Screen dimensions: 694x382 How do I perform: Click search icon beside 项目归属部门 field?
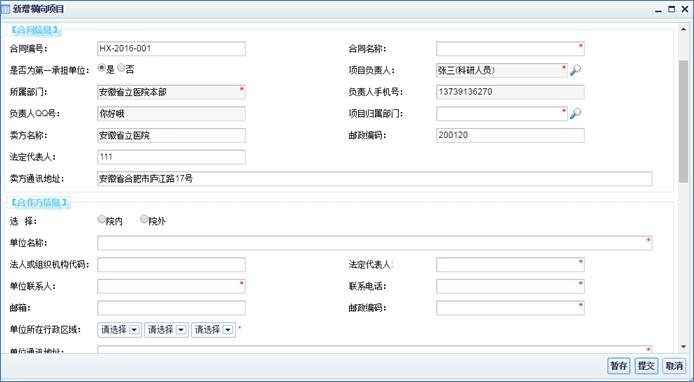click(x=575, y=113)
